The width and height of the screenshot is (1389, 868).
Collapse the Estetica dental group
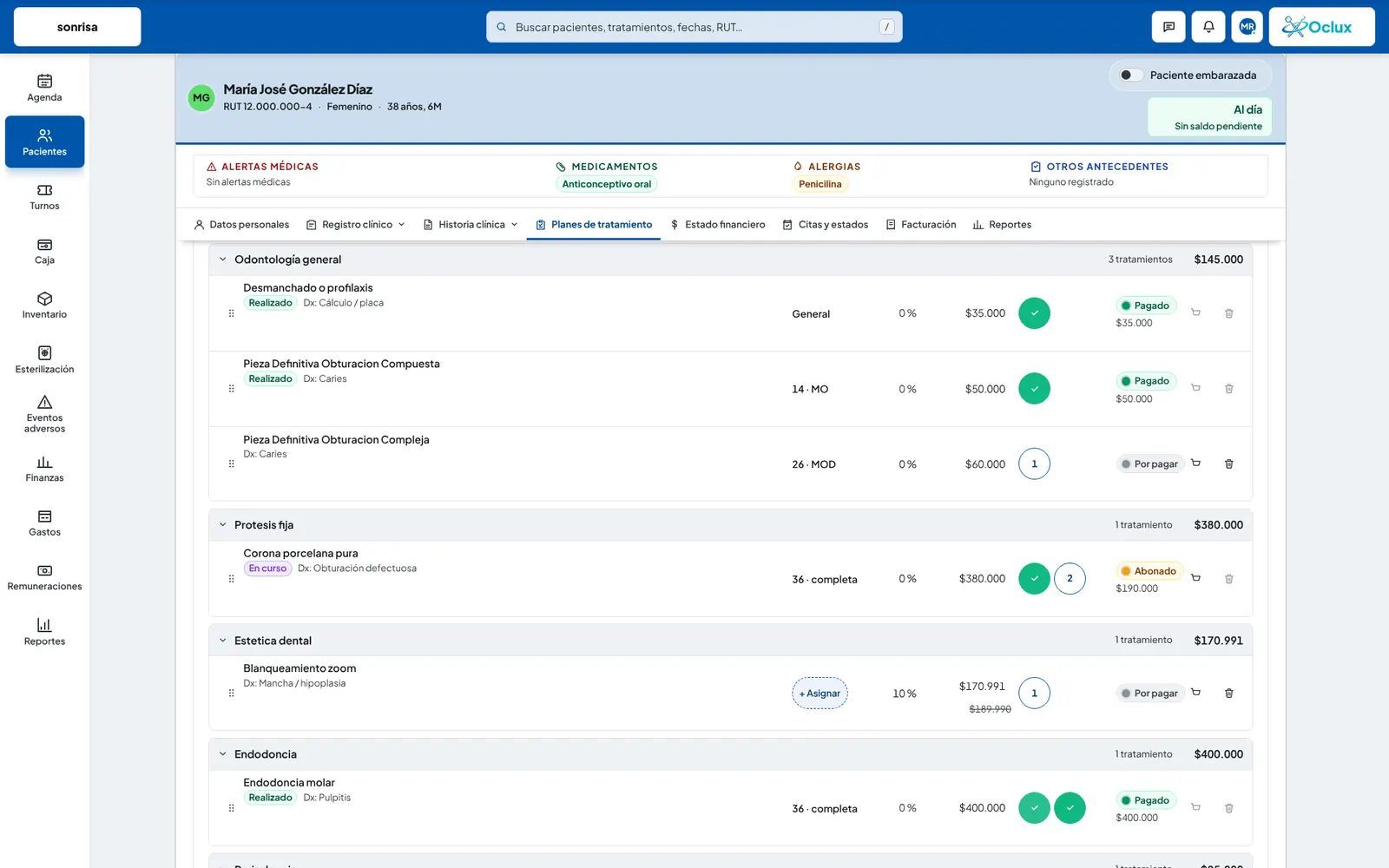(x=222, y=641)
